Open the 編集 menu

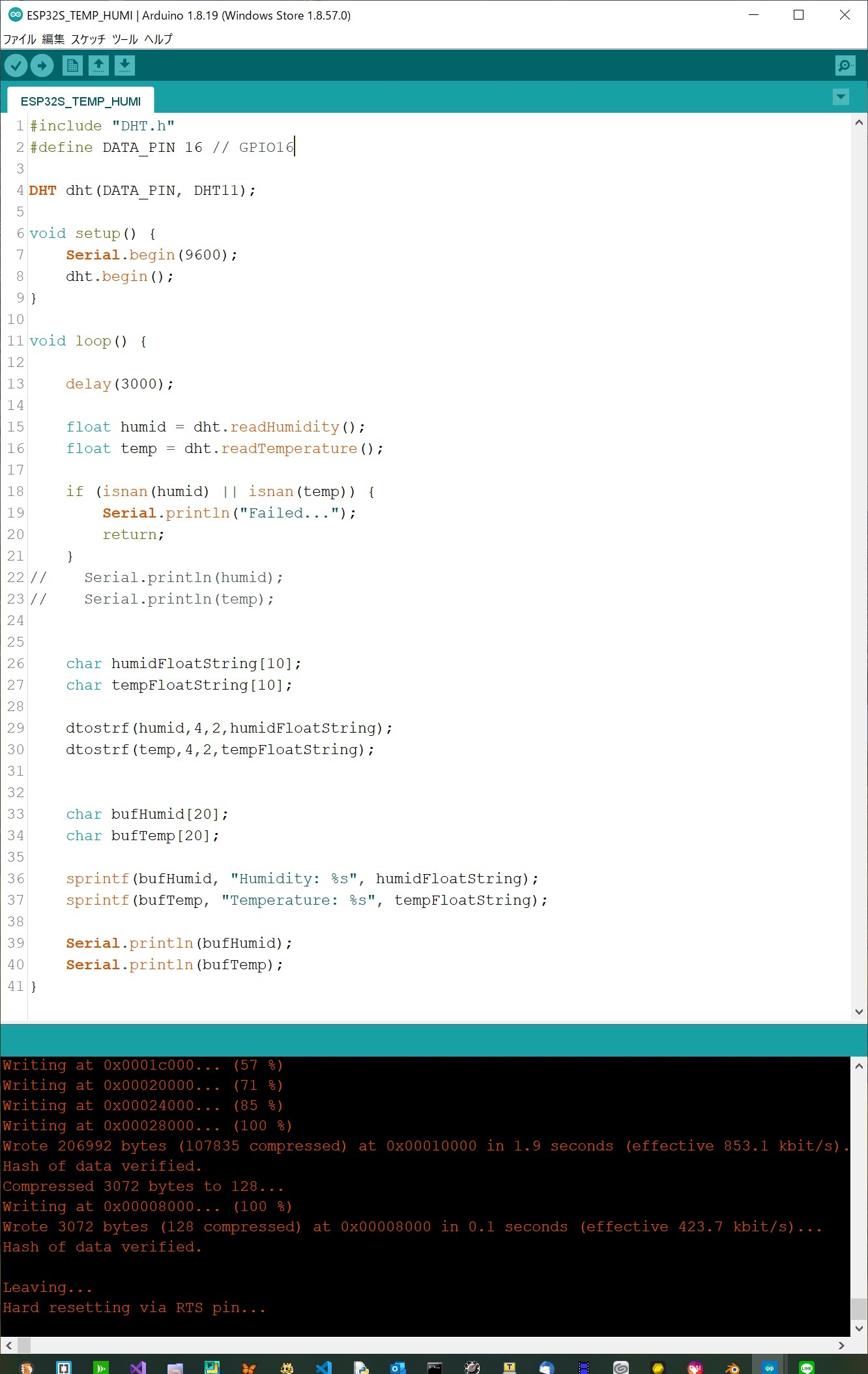point(53,39)
